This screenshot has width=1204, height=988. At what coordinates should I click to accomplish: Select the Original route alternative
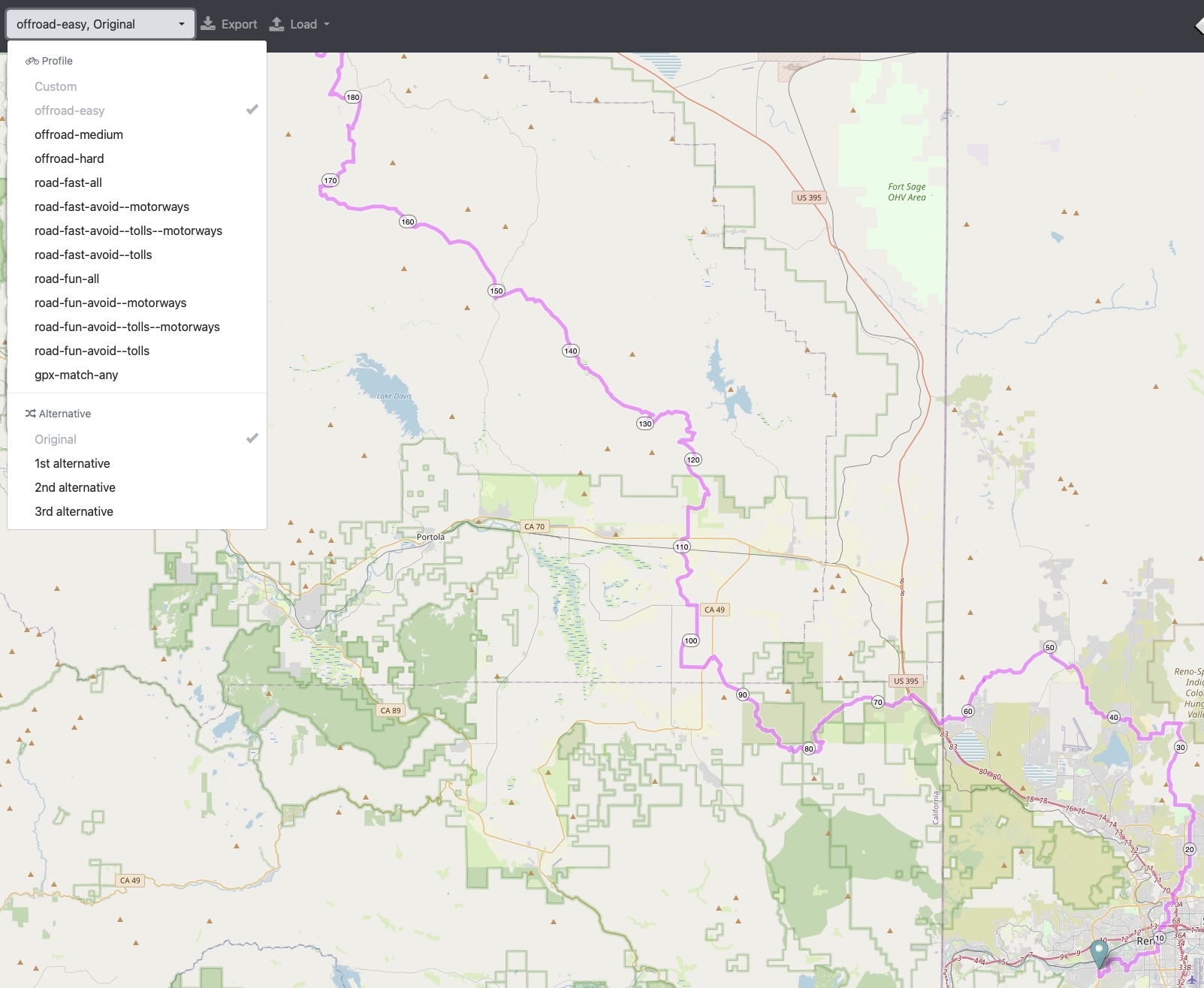[137, 439]
